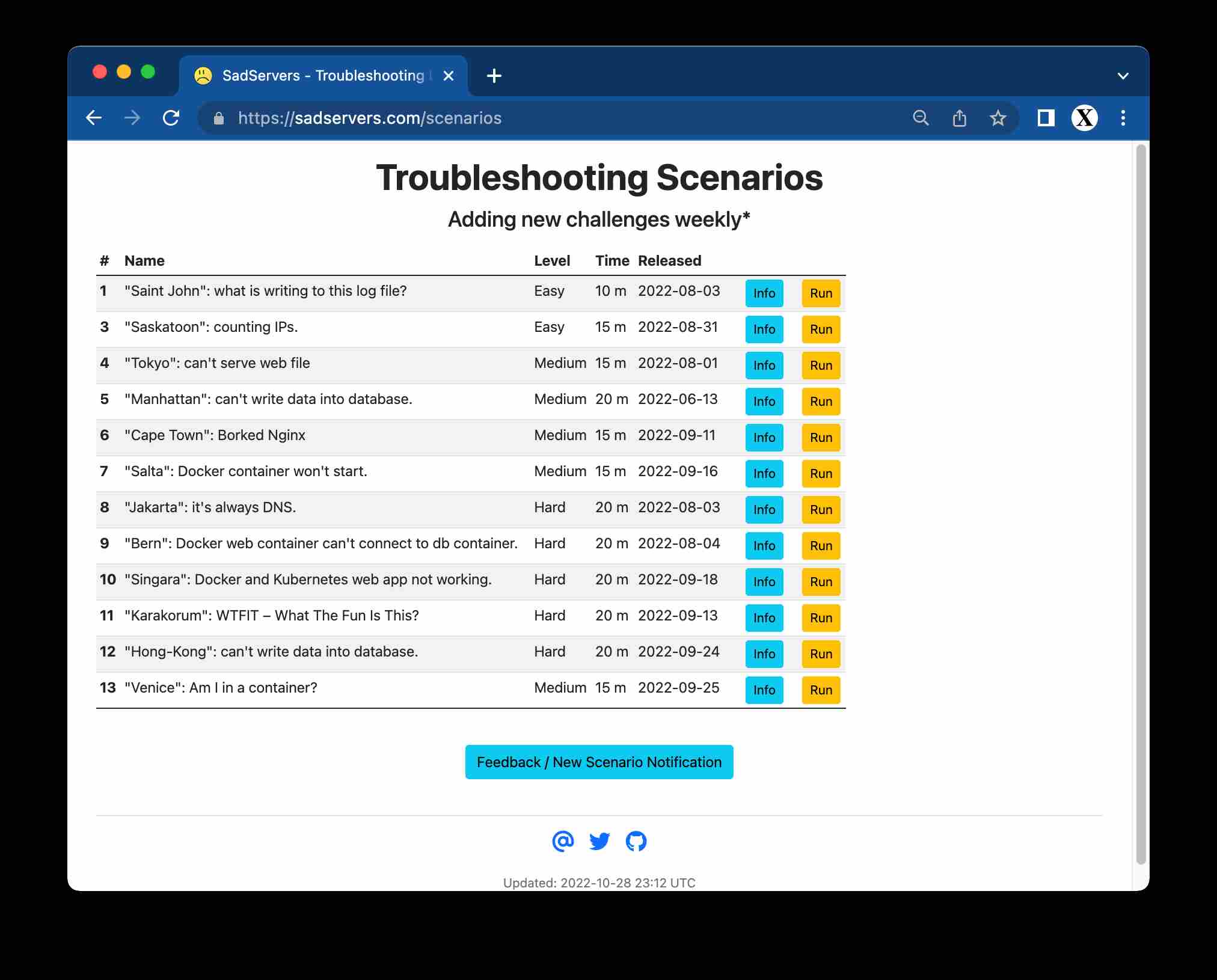Click the release date 2022-06-13
The width and height of the screenshot is (1217, 980).
678,399
